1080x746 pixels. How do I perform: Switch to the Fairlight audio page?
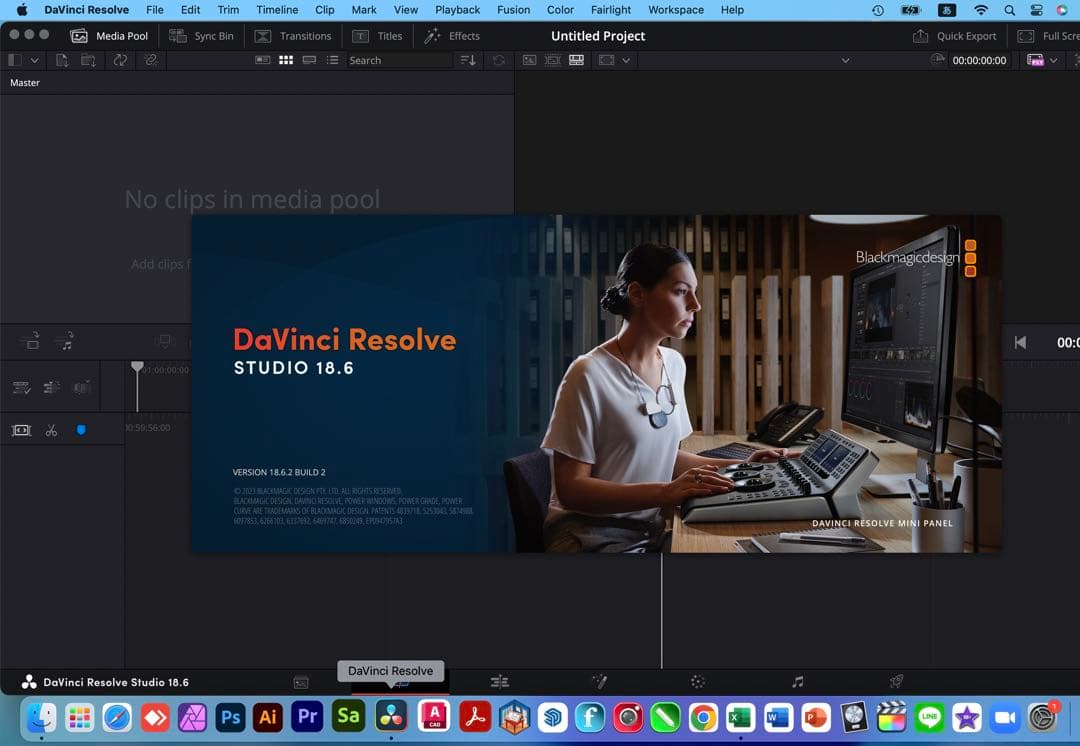pos(796,681)
